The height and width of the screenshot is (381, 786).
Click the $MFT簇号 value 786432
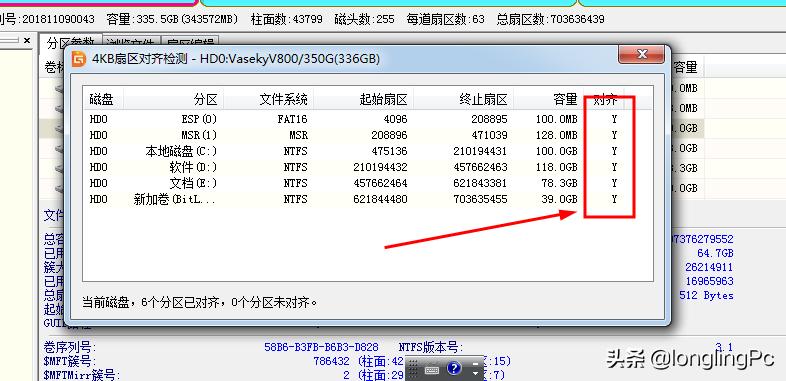click(x=331, y=361)
